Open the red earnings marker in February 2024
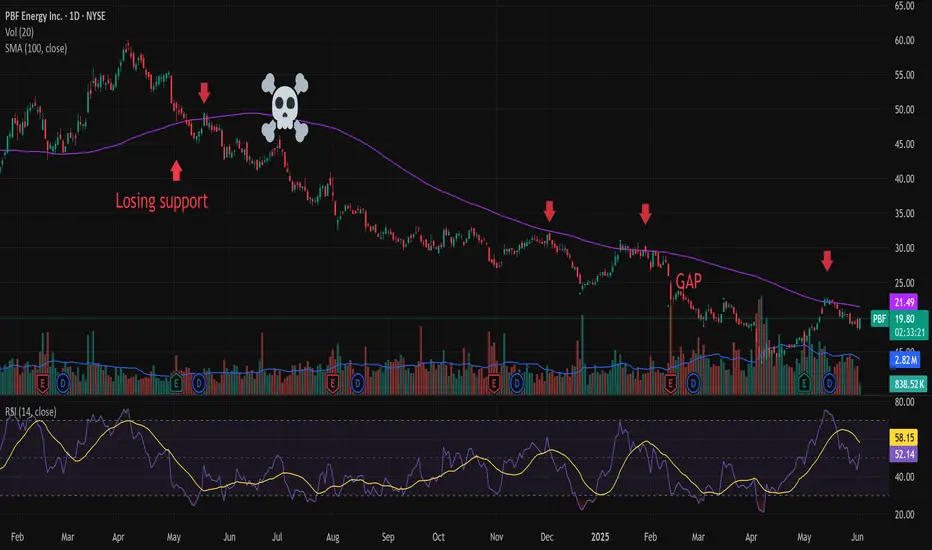 [x=42, y=384]
